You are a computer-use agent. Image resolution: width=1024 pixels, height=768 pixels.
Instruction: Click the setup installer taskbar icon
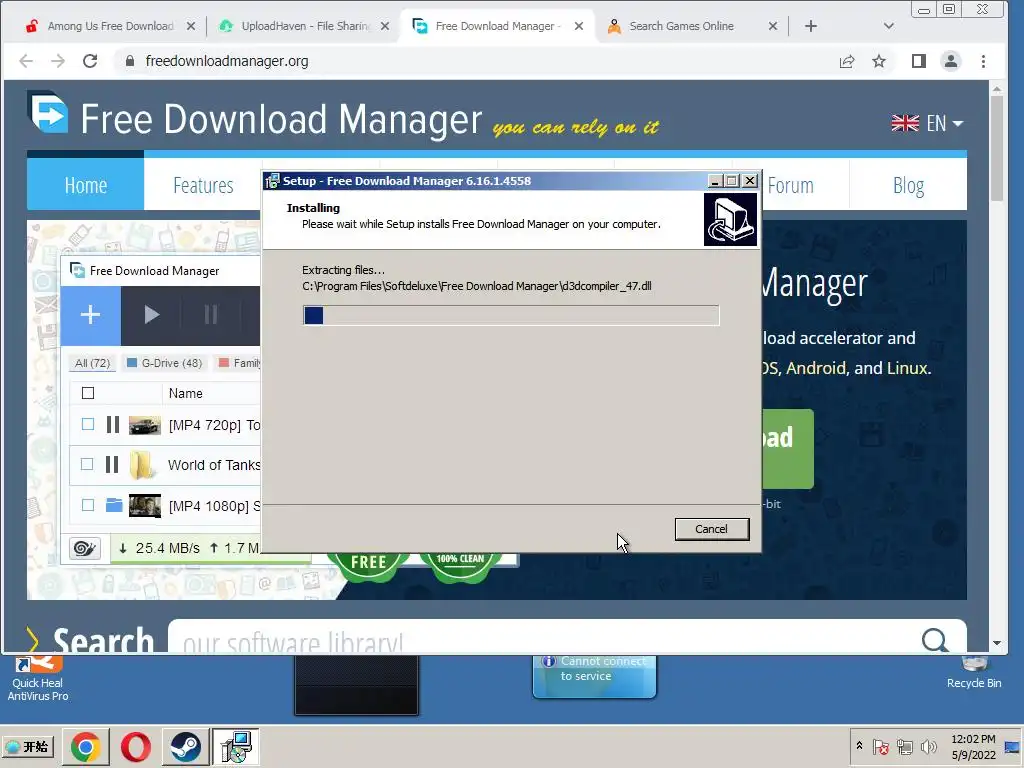236,746
